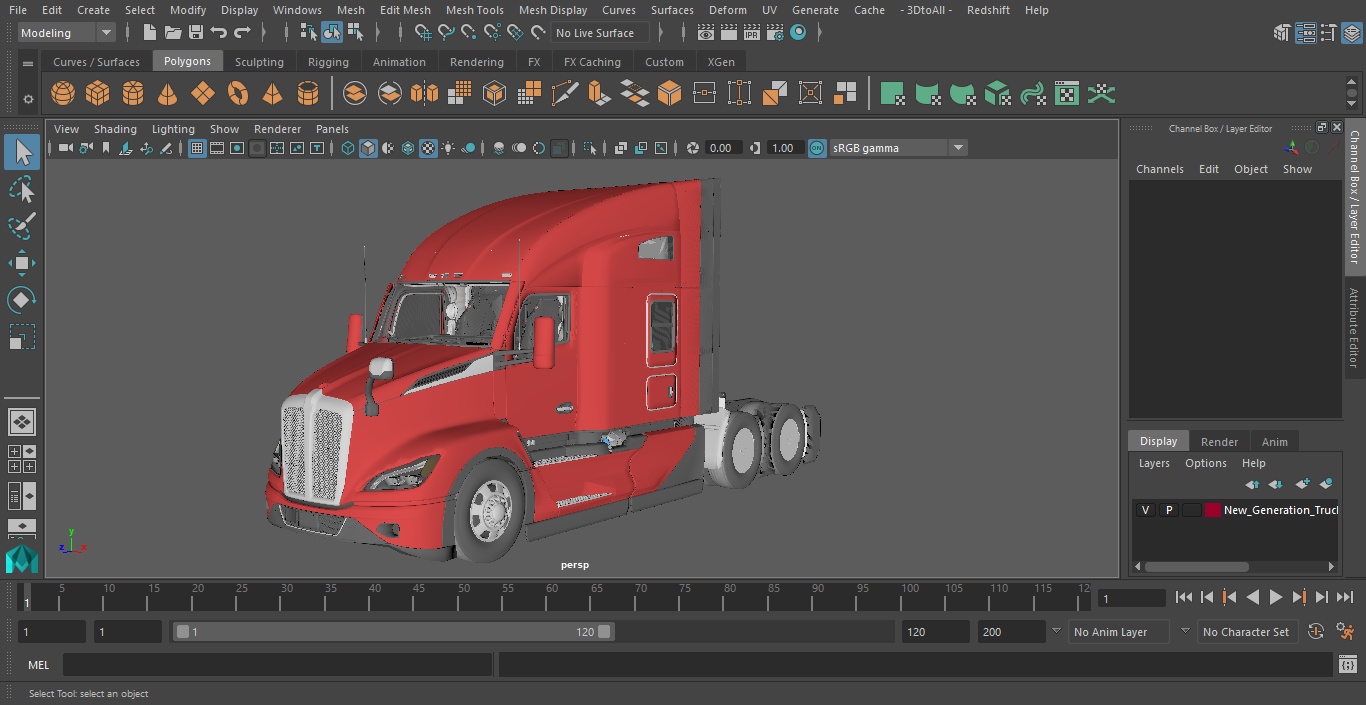This screenshot has width=1366, height=705.
Task: Click the IPR render icon
Action: pos(751,33)
